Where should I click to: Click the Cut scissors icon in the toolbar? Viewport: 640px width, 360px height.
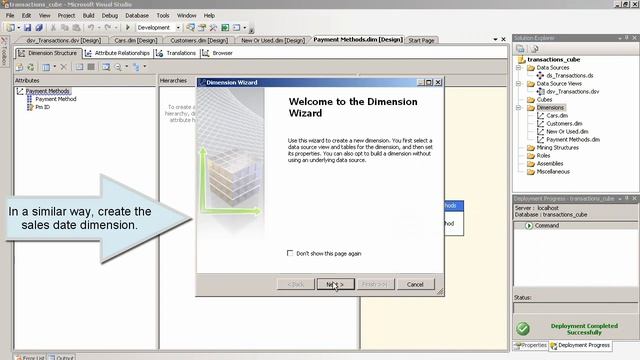coord(53,28)
